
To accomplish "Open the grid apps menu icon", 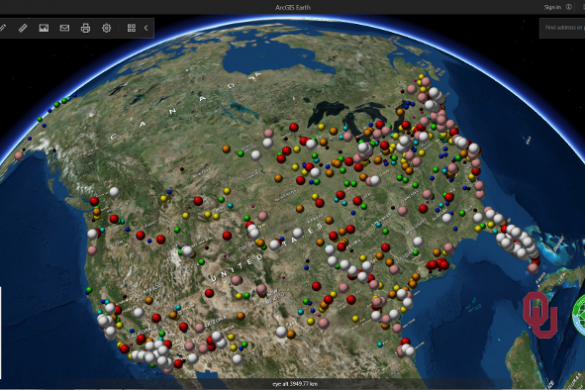I will 131,28.
